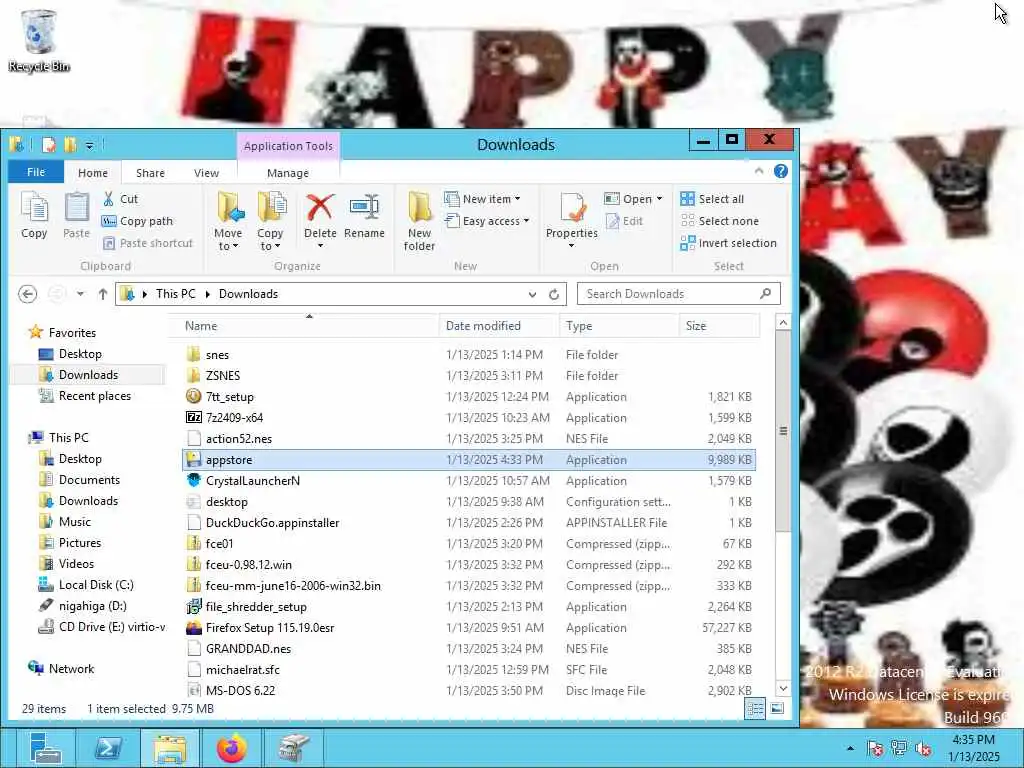
Task: Click the network tray icon
Action: 899,748
